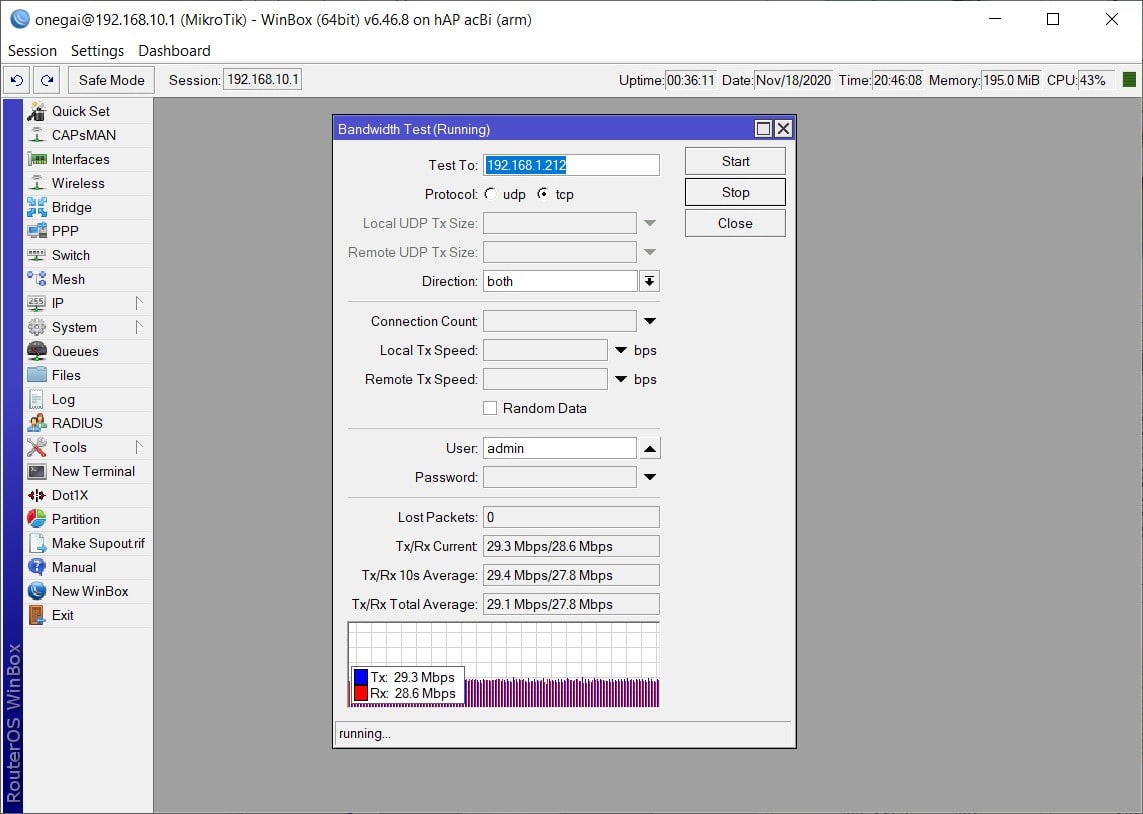Collapse the User field arrow
Image resolution: width=1143 pixels, height=814 pixels.
[650, 448]
